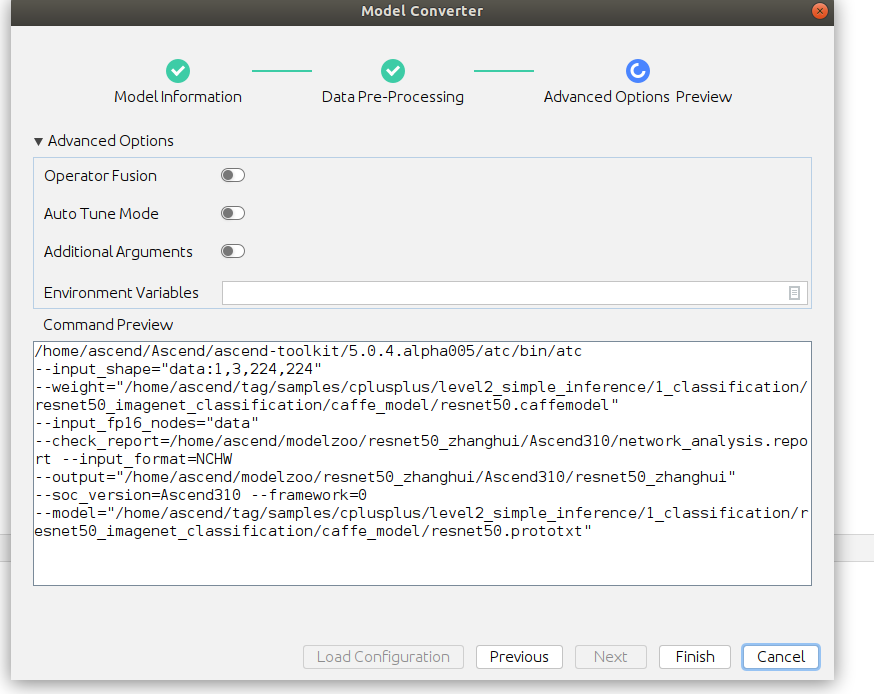Open the Environment Variables list editor icon
874x694 pixels.
(795, 293)
